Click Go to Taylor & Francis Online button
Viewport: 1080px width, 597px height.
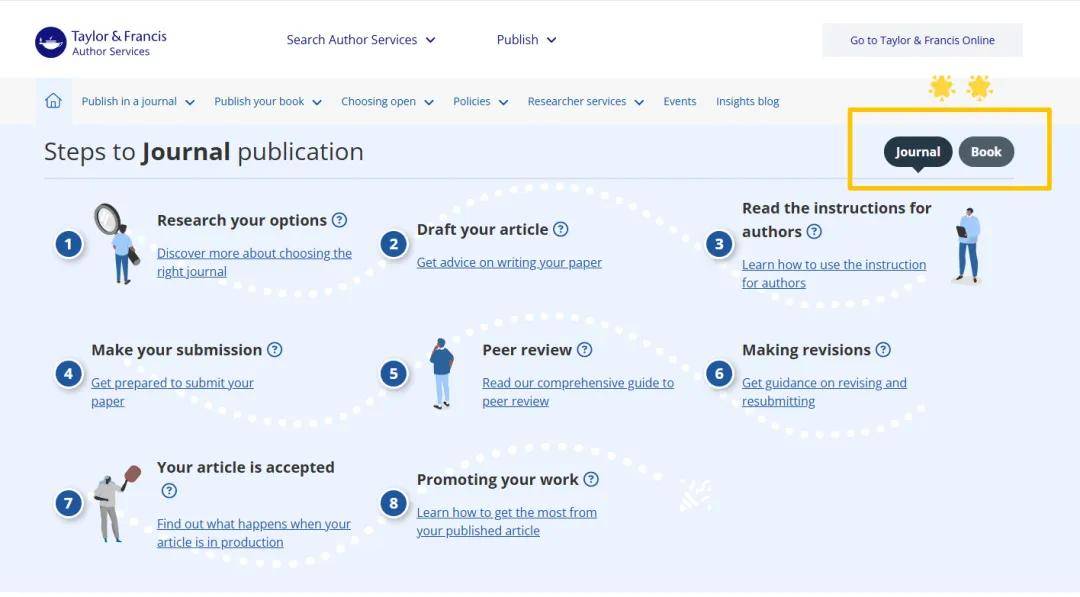coord(922,40)
